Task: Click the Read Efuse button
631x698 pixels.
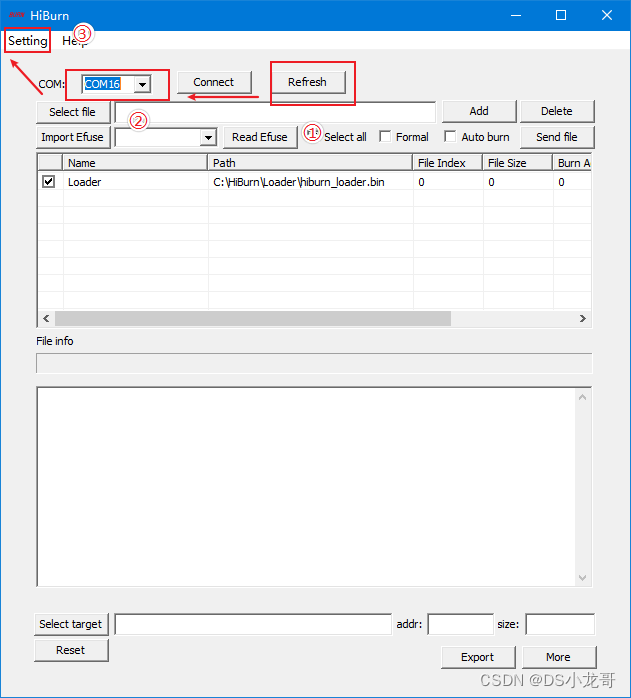Action: pos(260,137)
